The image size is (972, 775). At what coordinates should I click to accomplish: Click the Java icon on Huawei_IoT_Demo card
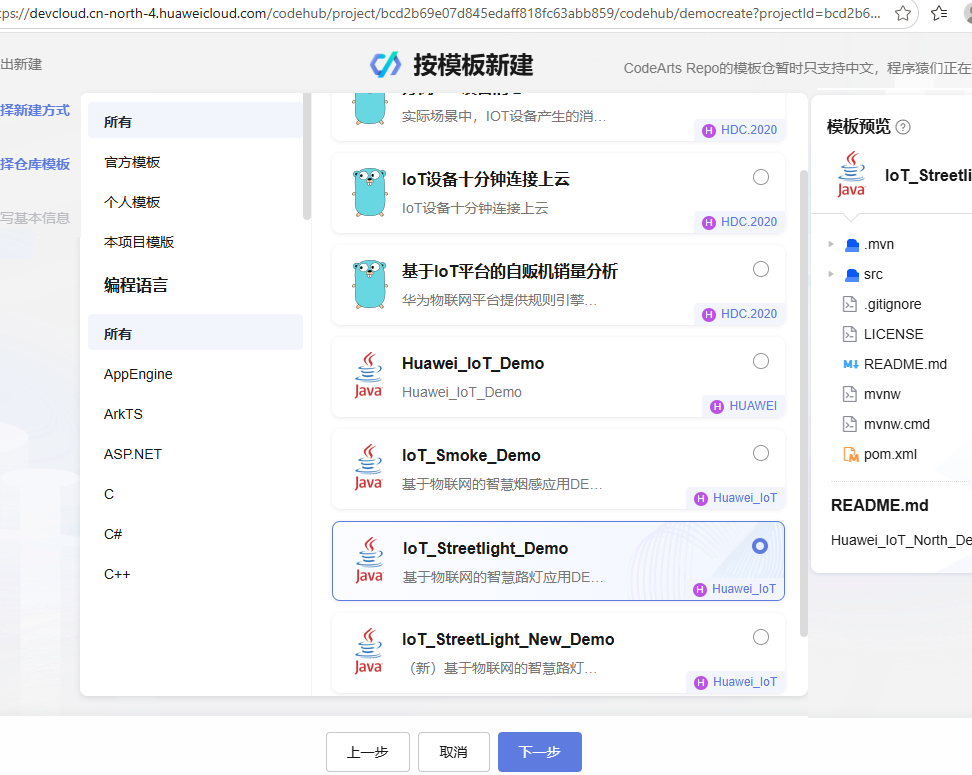click(369, 375)
